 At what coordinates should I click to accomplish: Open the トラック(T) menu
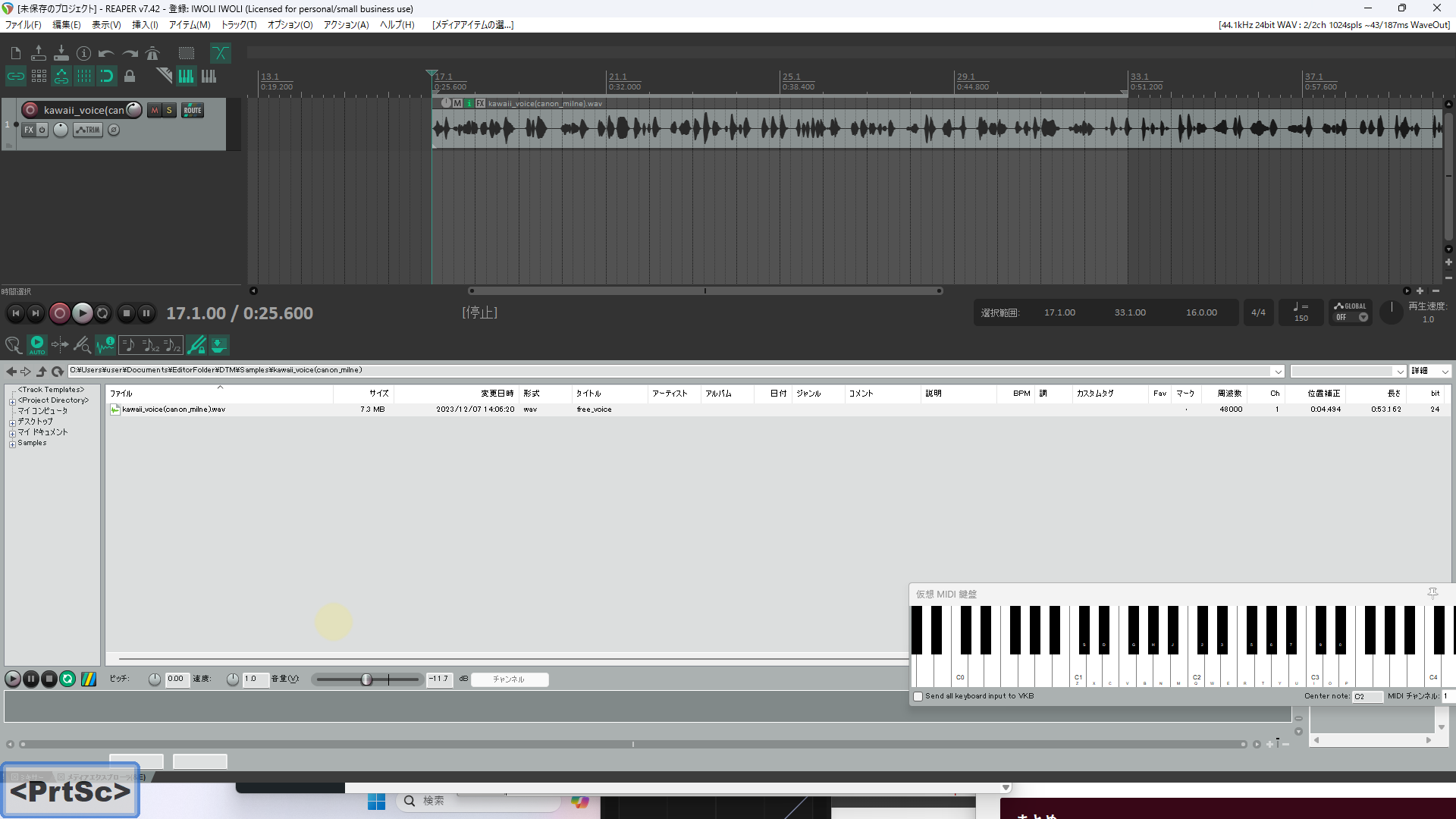tap(239, 25)
